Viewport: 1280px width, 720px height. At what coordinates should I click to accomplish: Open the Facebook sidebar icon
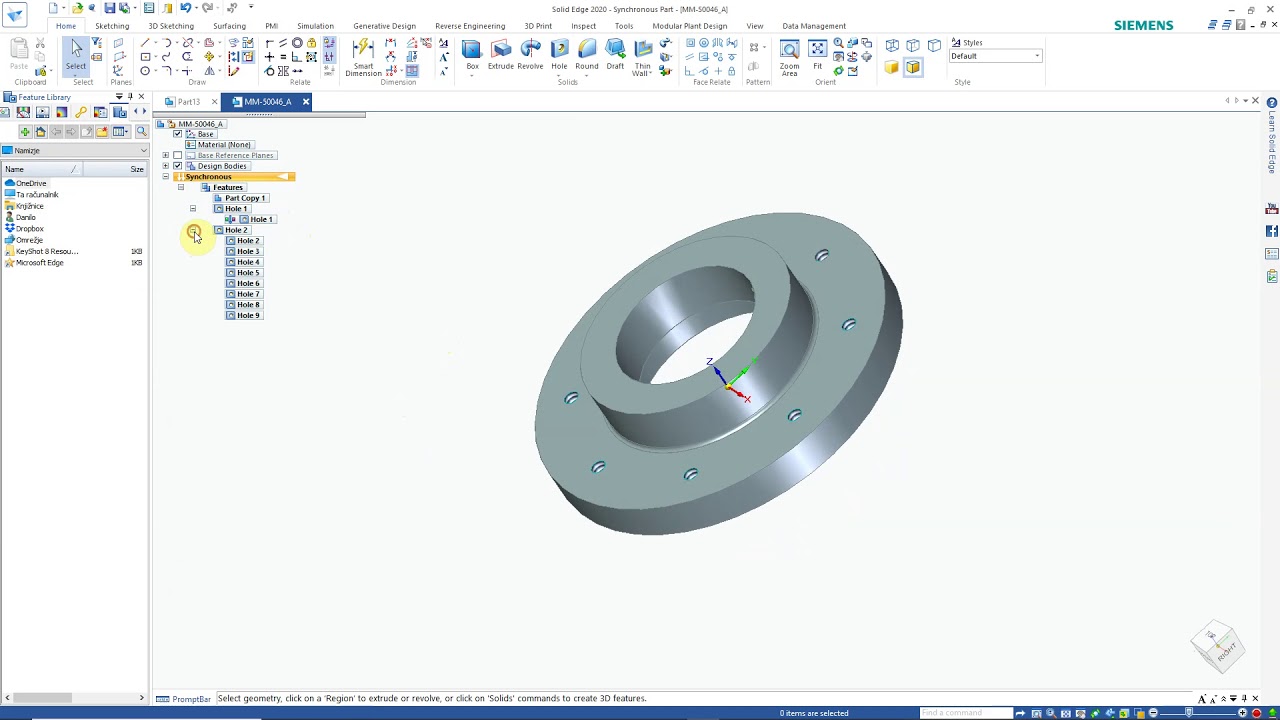[1272, 231]
